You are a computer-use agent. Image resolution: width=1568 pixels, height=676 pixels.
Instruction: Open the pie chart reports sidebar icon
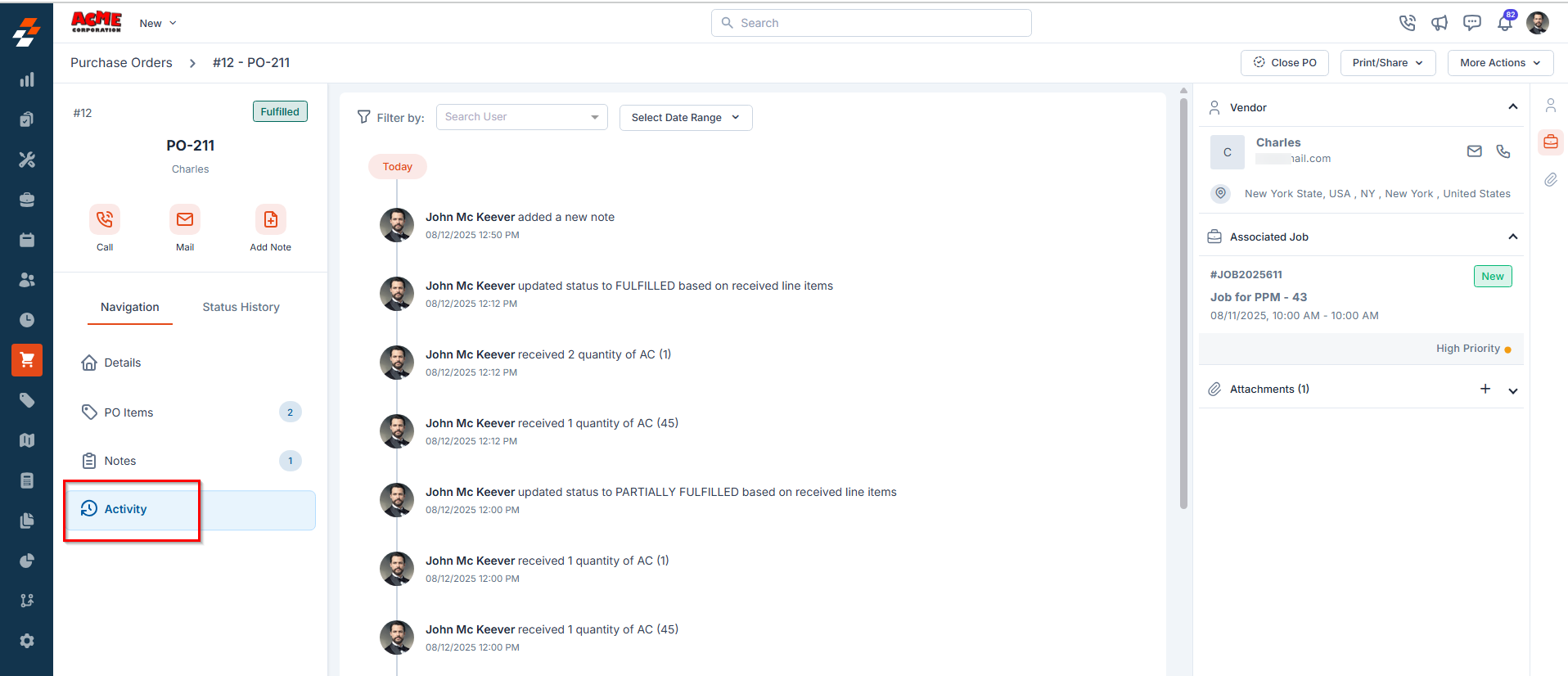pos(27,561)
